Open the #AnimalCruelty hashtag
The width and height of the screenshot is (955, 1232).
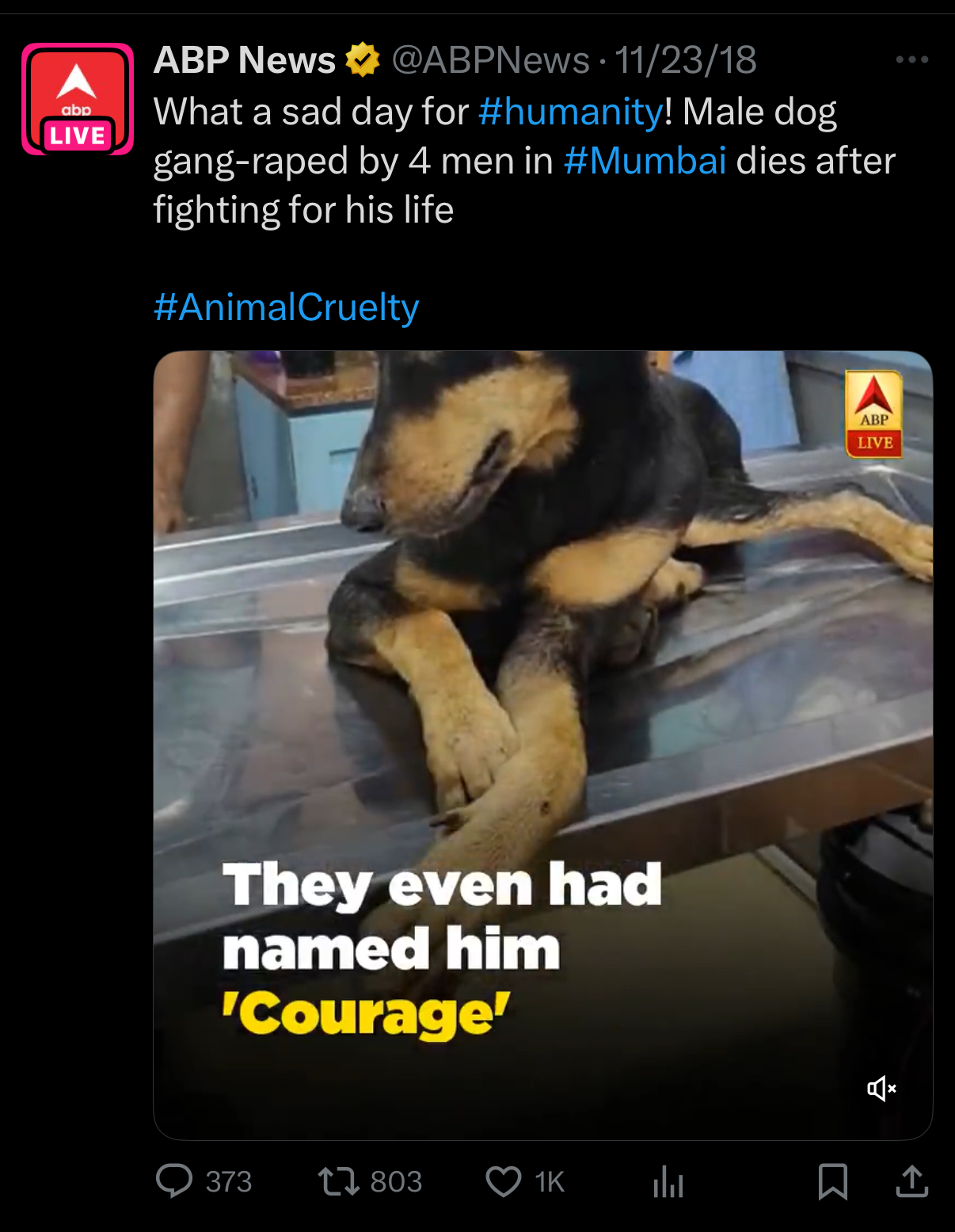[286, 307]
